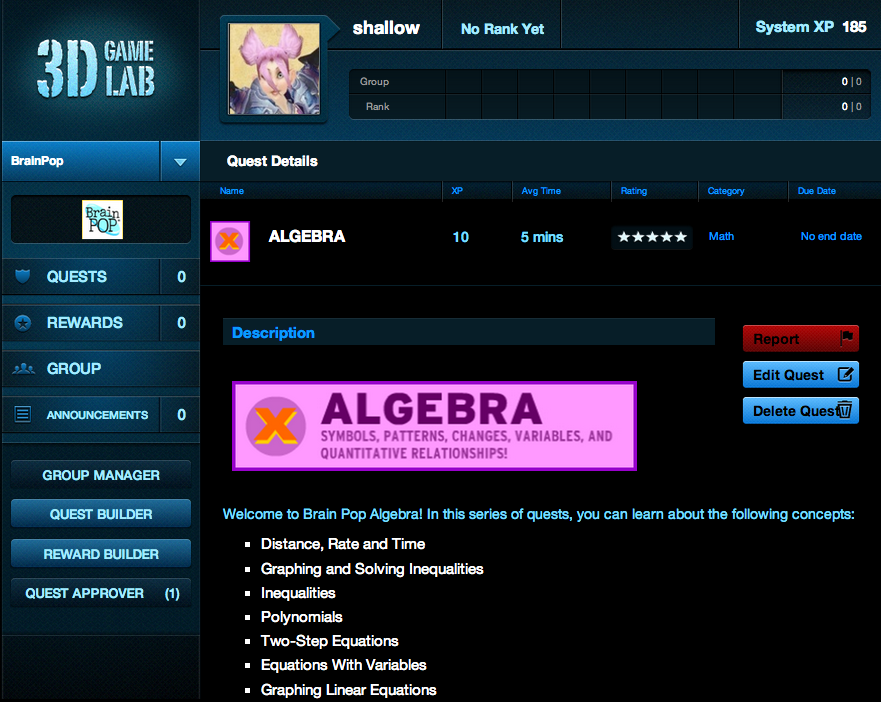
Task: Click the Delete Quest button
Action: coord(801,411)
